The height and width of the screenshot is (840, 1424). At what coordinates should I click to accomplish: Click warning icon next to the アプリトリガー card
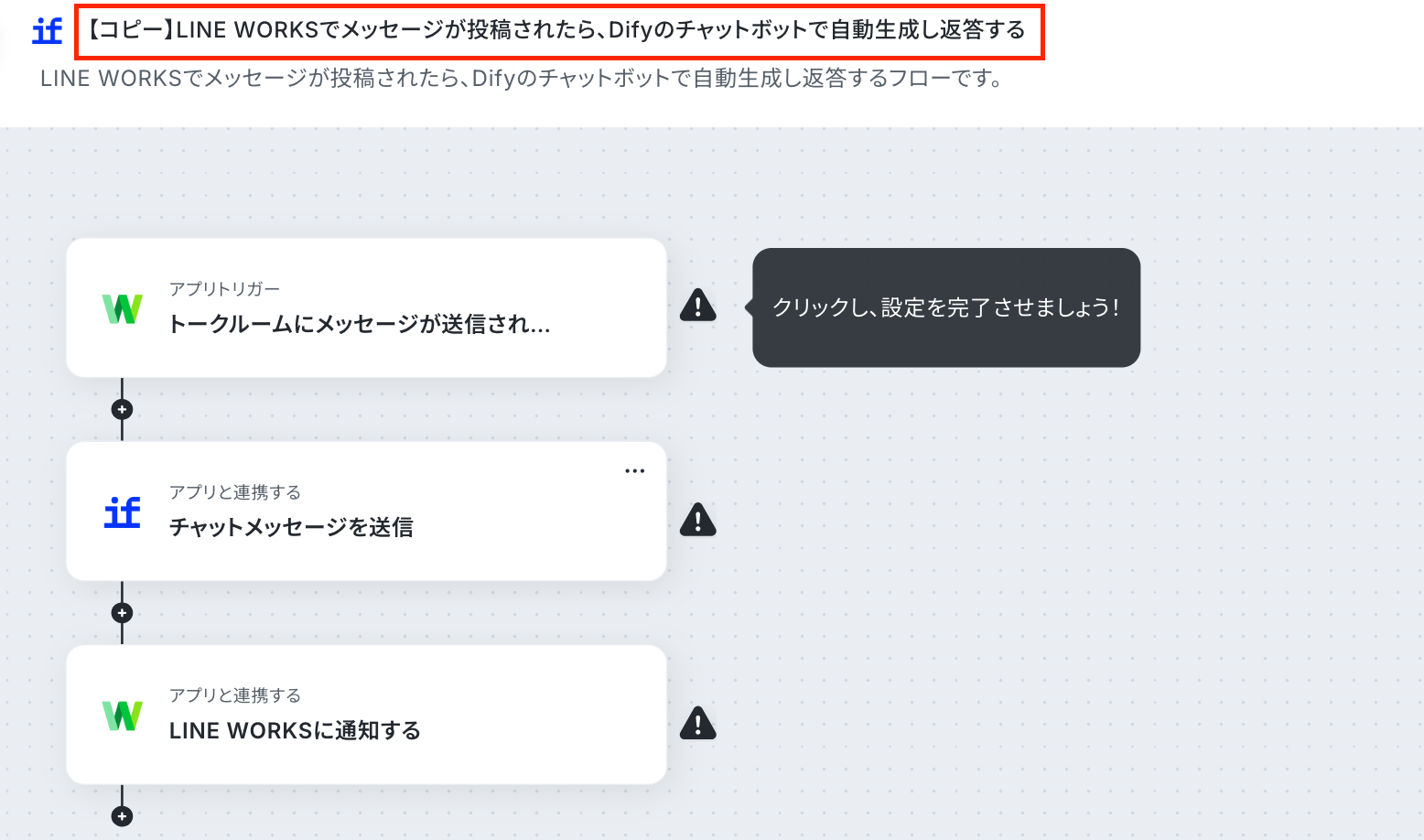pyautogui.click(x=698, y=306)
